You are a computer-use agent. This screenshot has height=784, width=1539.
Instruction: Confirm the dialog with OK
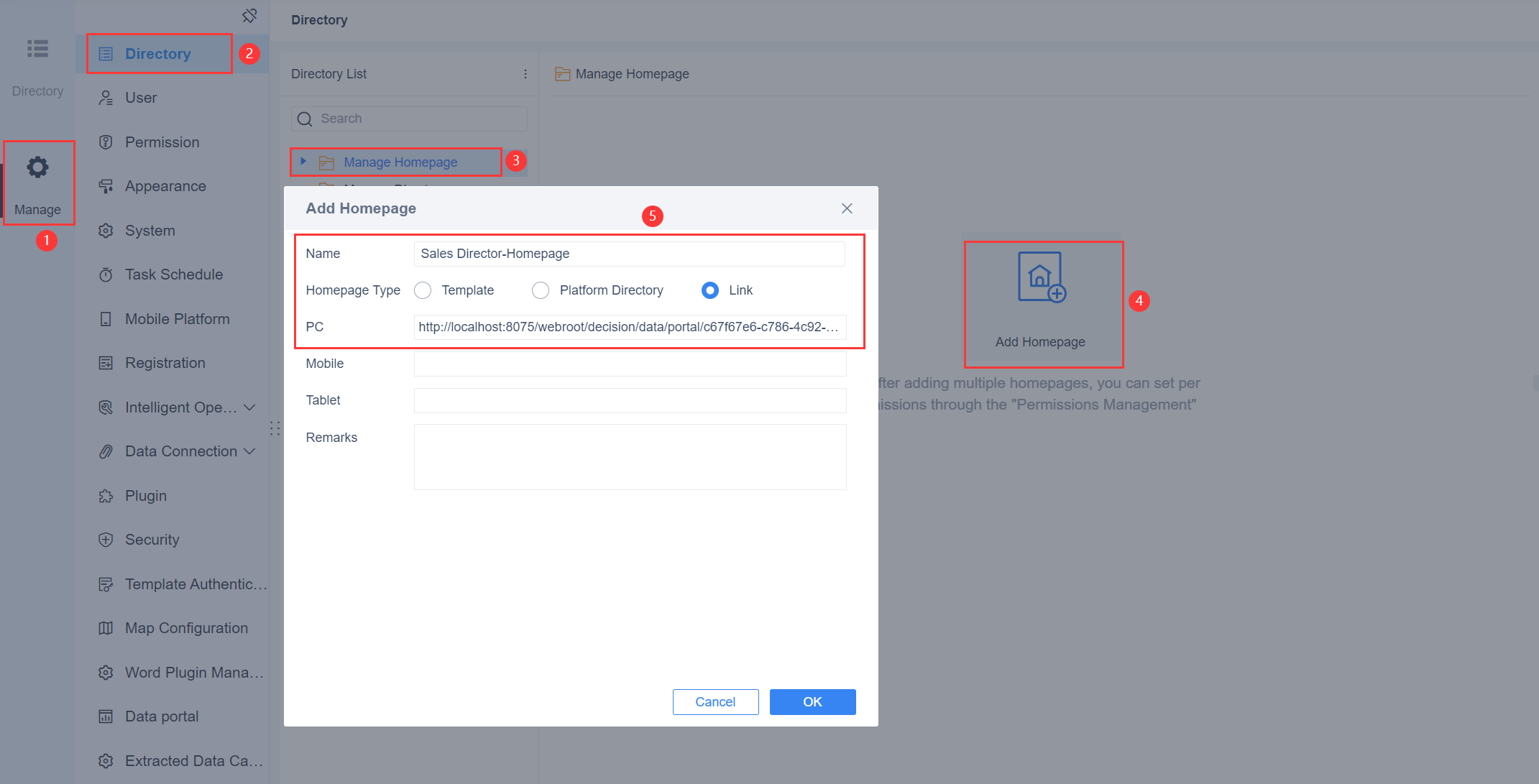tap(812, 701)
